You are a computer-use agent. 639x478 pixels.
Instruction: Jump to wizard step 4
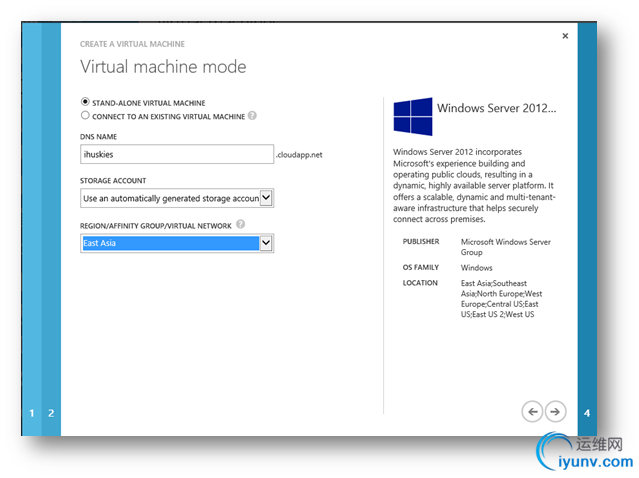click(587, 413)
